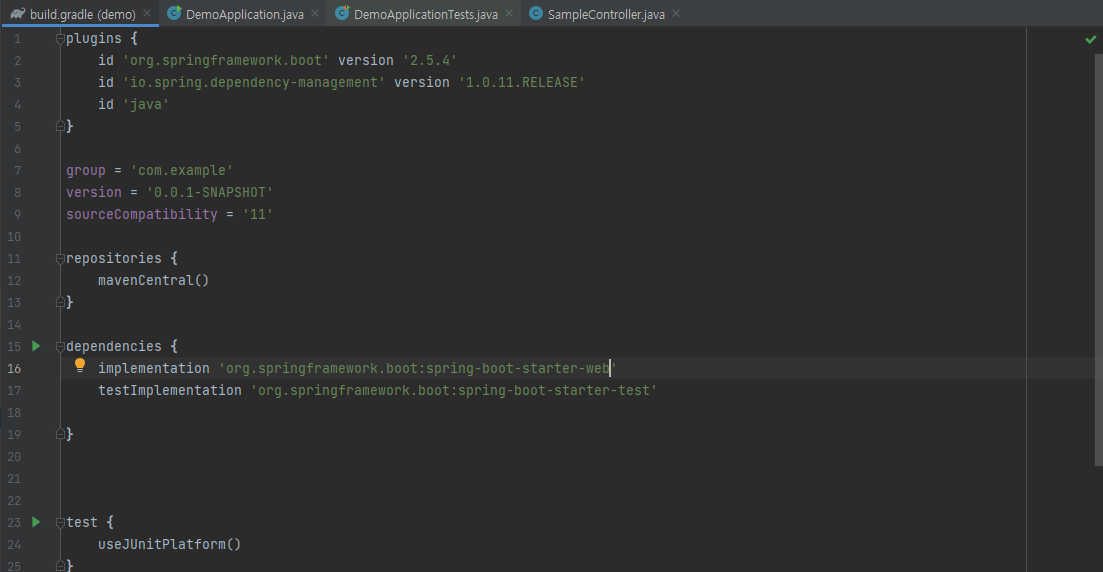
Task: Click the 'io.spring.dependency-management' string
Action: tap(254, 82)
